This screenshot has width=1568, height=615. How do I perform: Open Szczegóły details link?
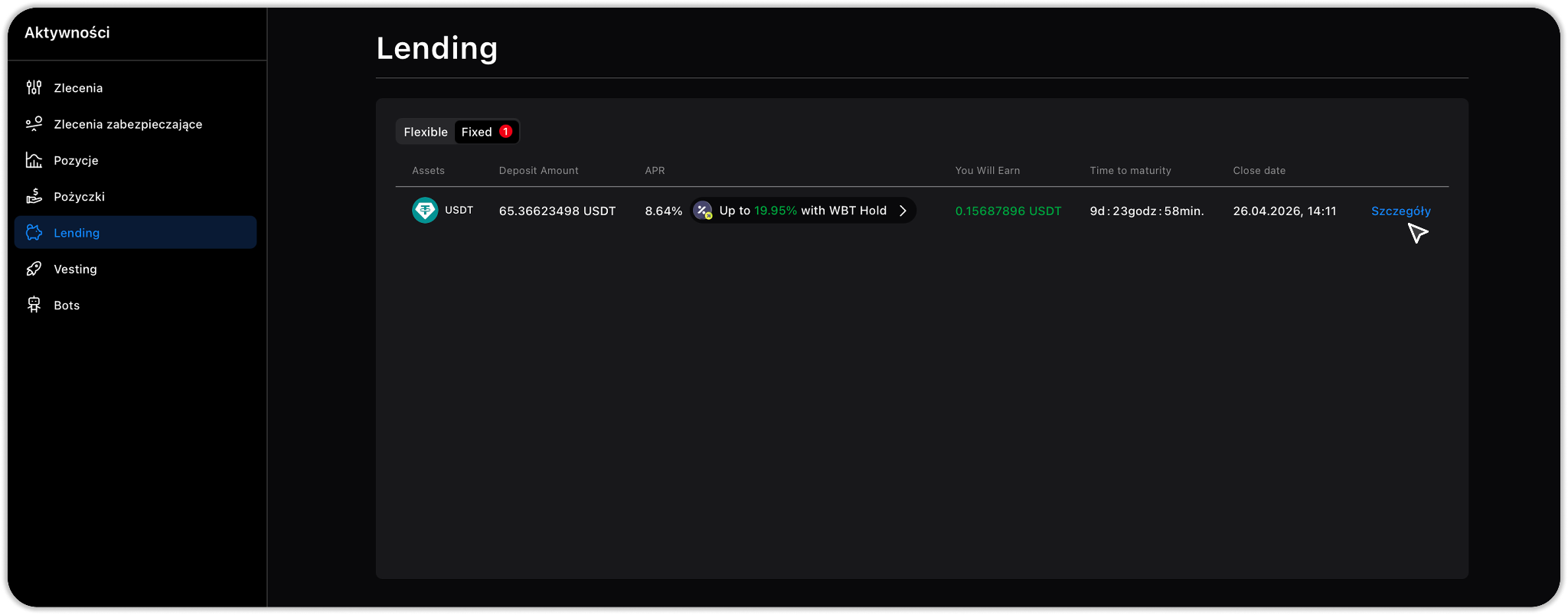coord(1400,211)
